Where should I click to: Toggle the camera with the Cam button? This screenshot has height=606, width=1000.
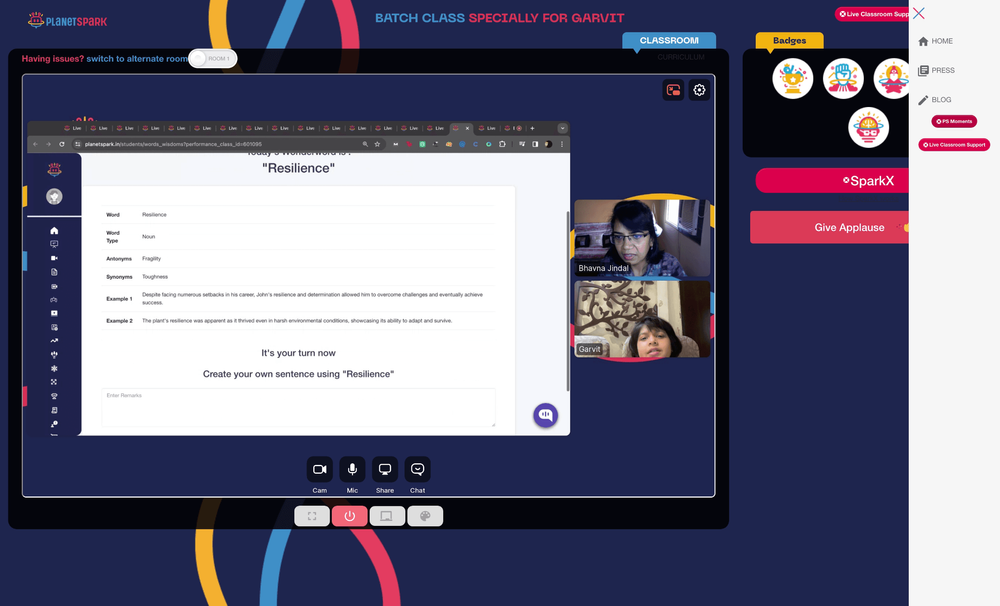320,469
